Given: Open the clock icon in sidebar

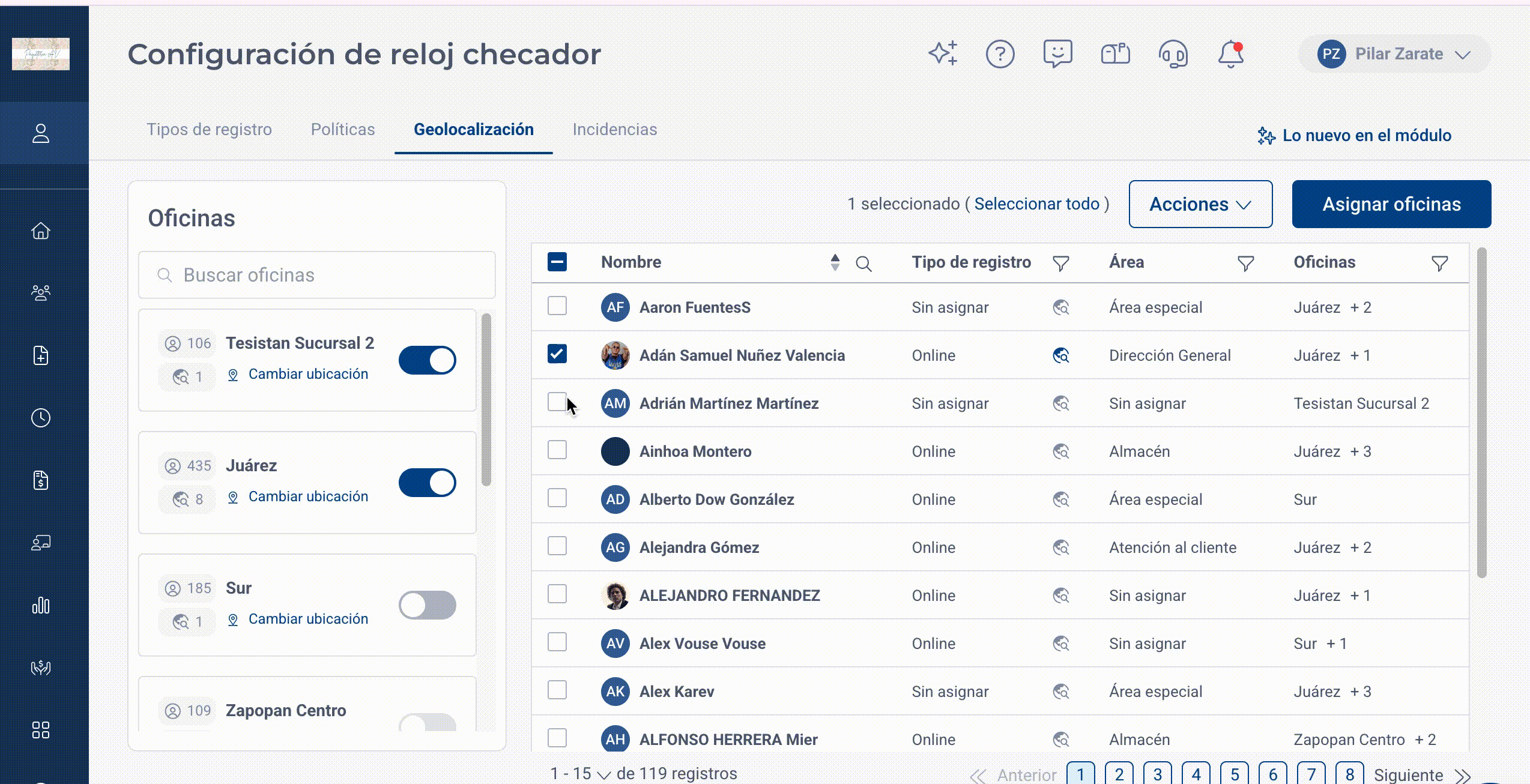Looking at the screenshot, I should (41, 418).
